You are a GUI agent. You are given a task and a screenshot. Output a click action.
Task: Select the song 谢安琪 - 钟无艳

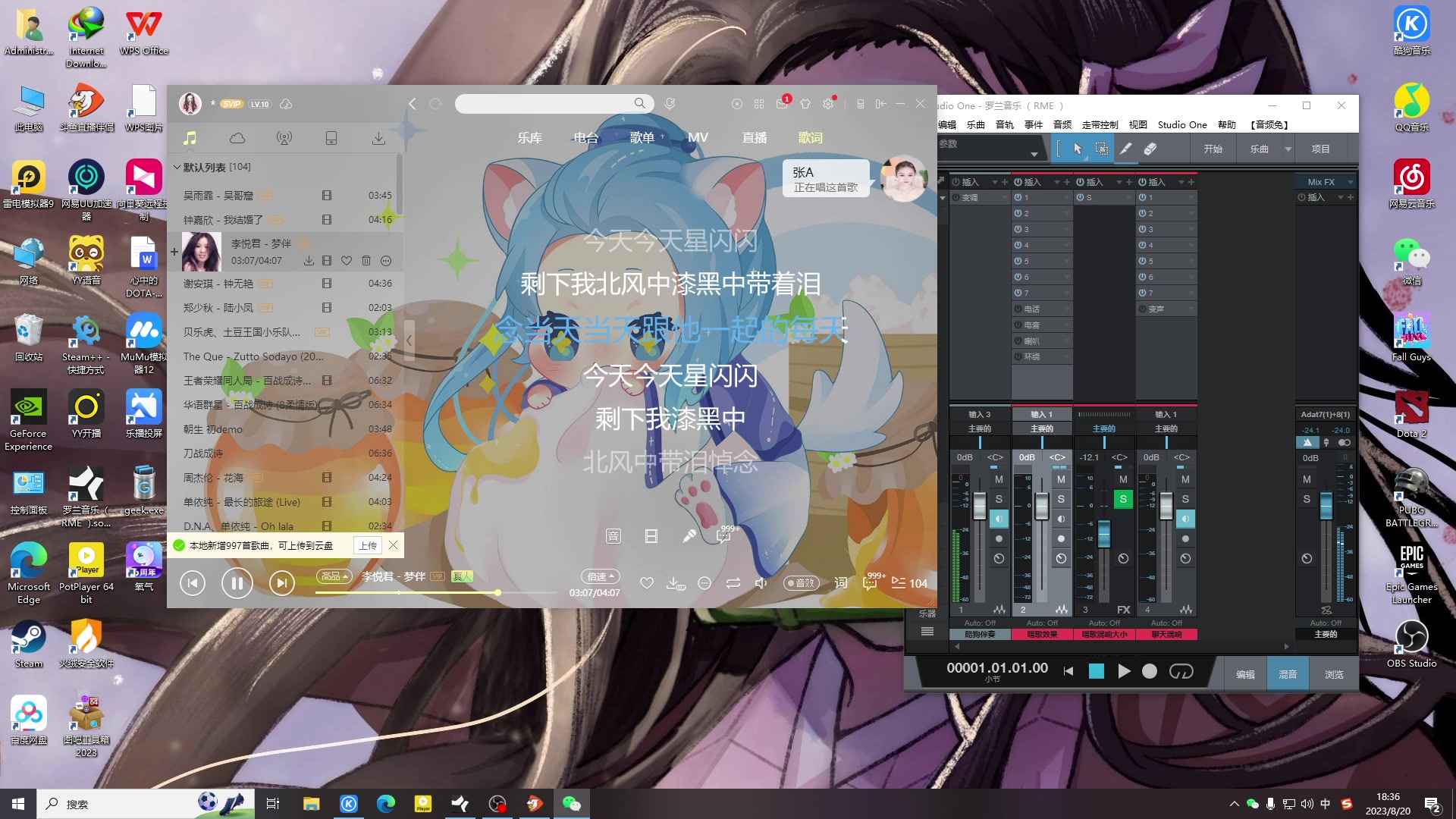coord(285,284)
